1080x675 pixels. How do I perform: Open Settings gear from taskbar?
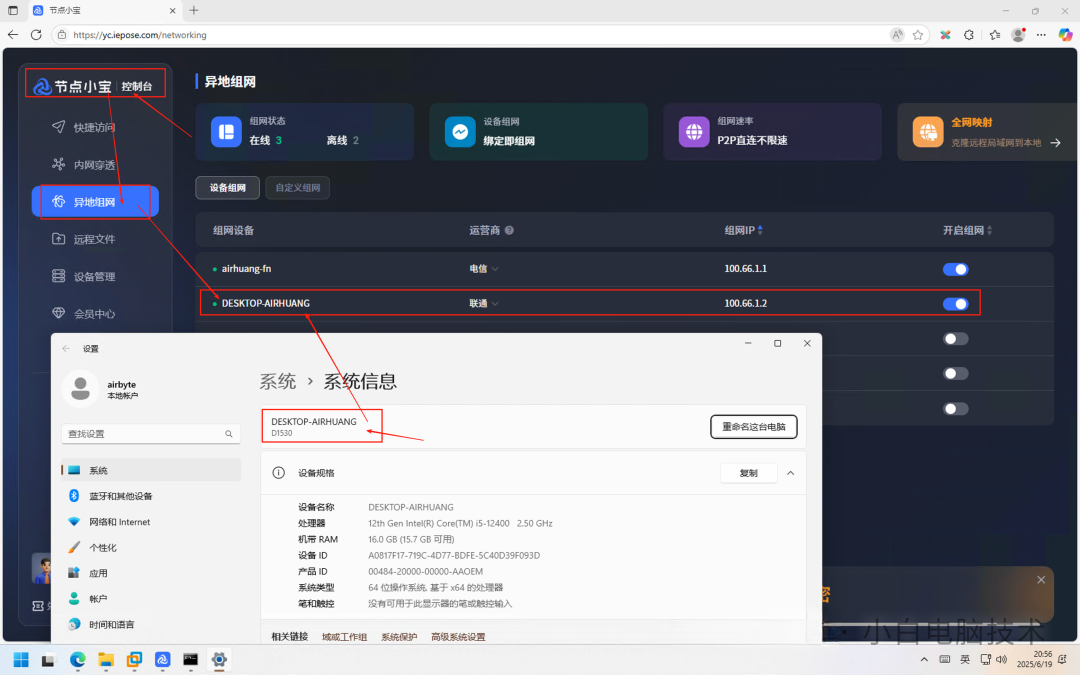pos(219,659)
